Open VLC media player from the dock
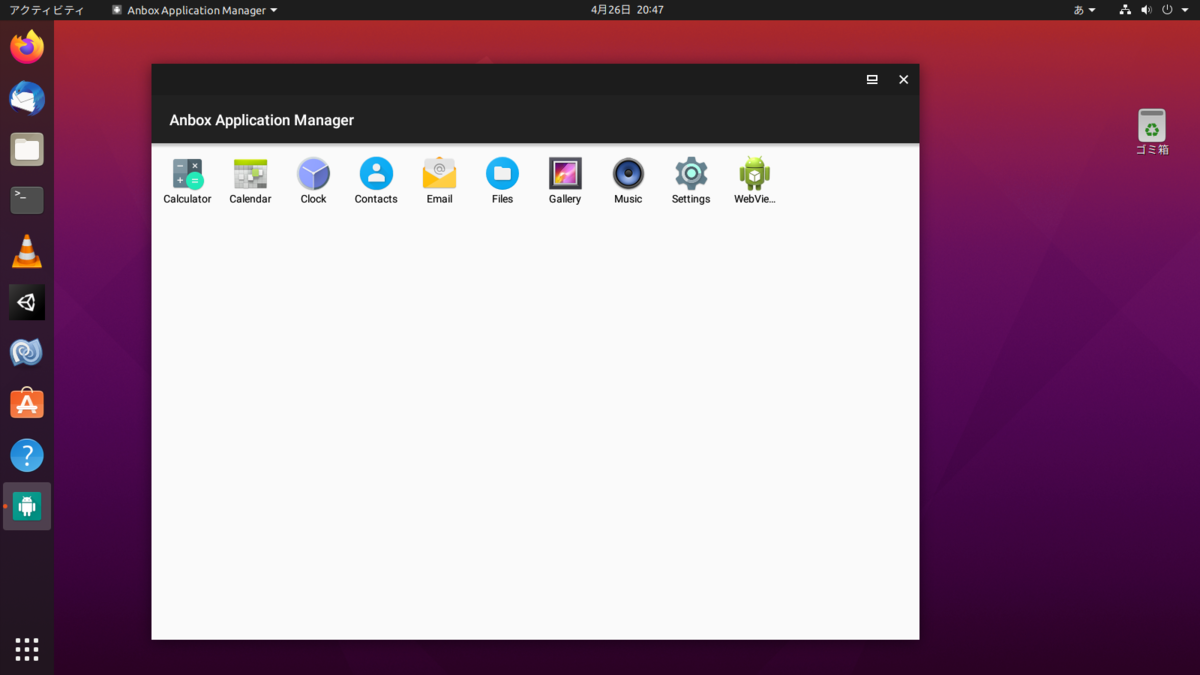 [x=27, y=251]
